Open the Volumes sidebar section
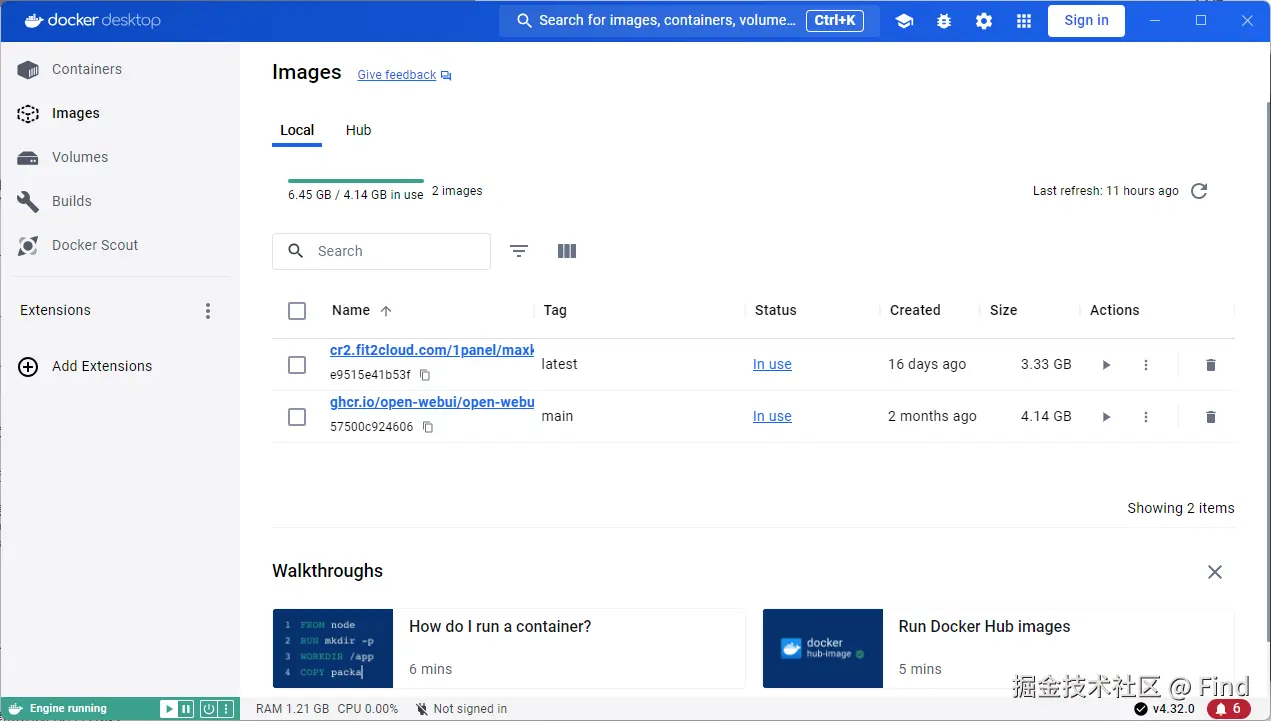The height and width of the screenshot is (721, 1271). click(120, 157)
